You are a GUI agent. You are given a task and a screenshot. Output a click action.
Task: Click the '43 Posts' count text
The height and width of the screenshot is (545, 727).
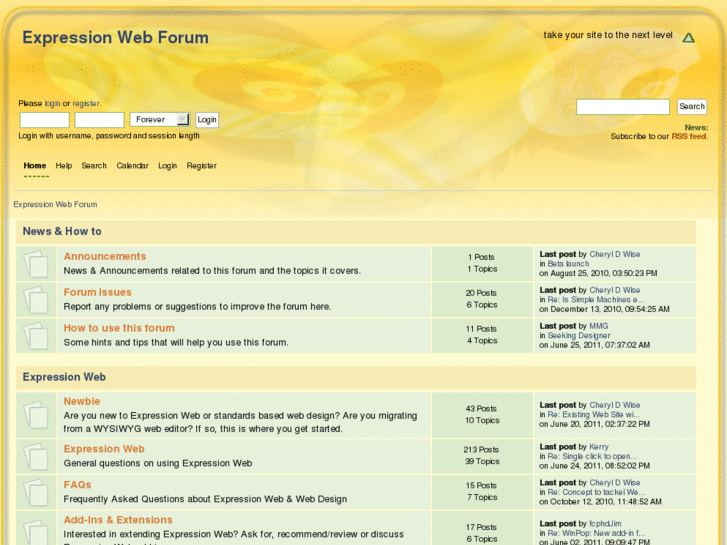click(481, 409)
